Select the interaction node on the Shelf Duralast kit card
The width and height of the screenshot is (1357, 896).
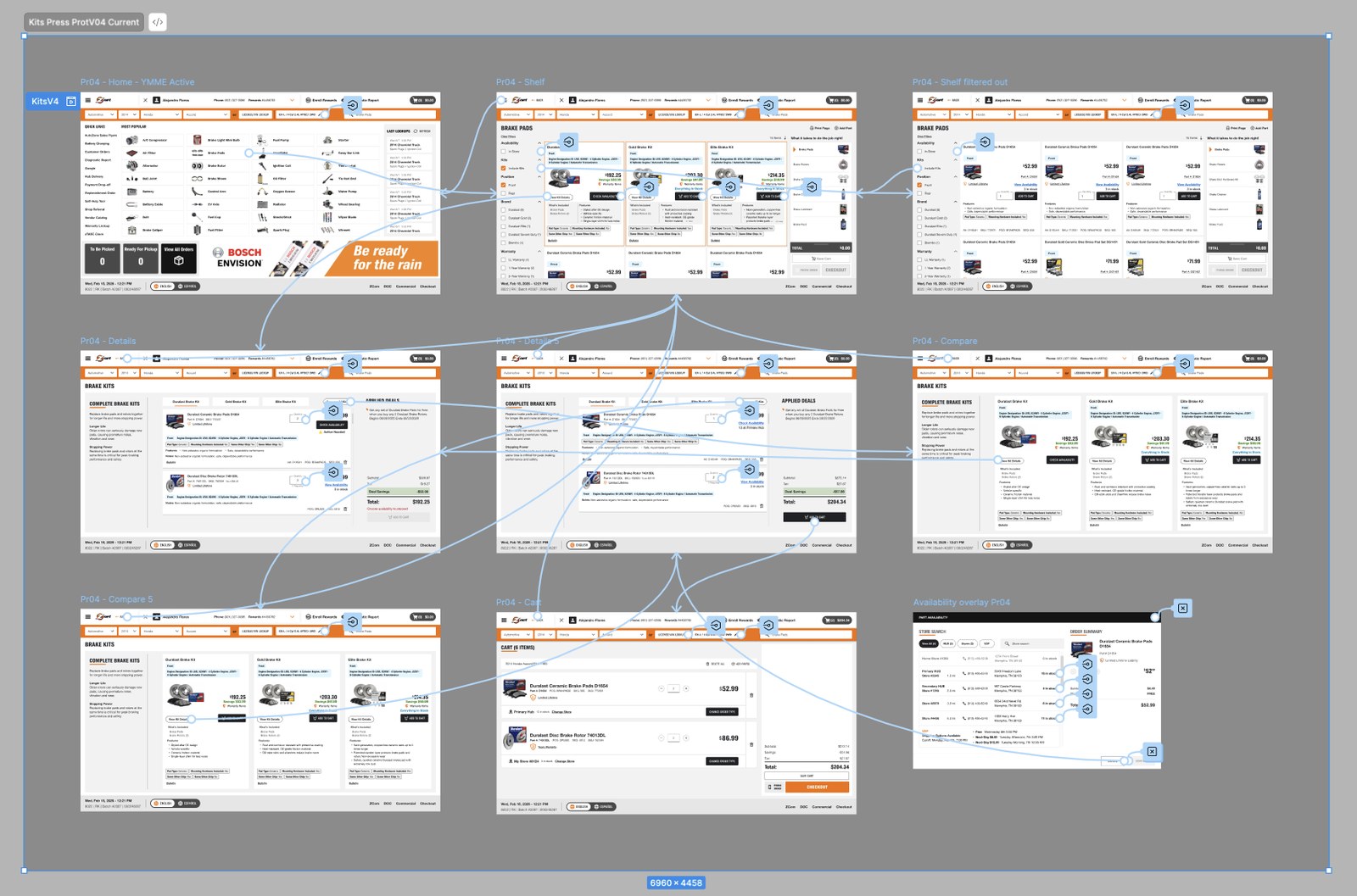(568, 142)
